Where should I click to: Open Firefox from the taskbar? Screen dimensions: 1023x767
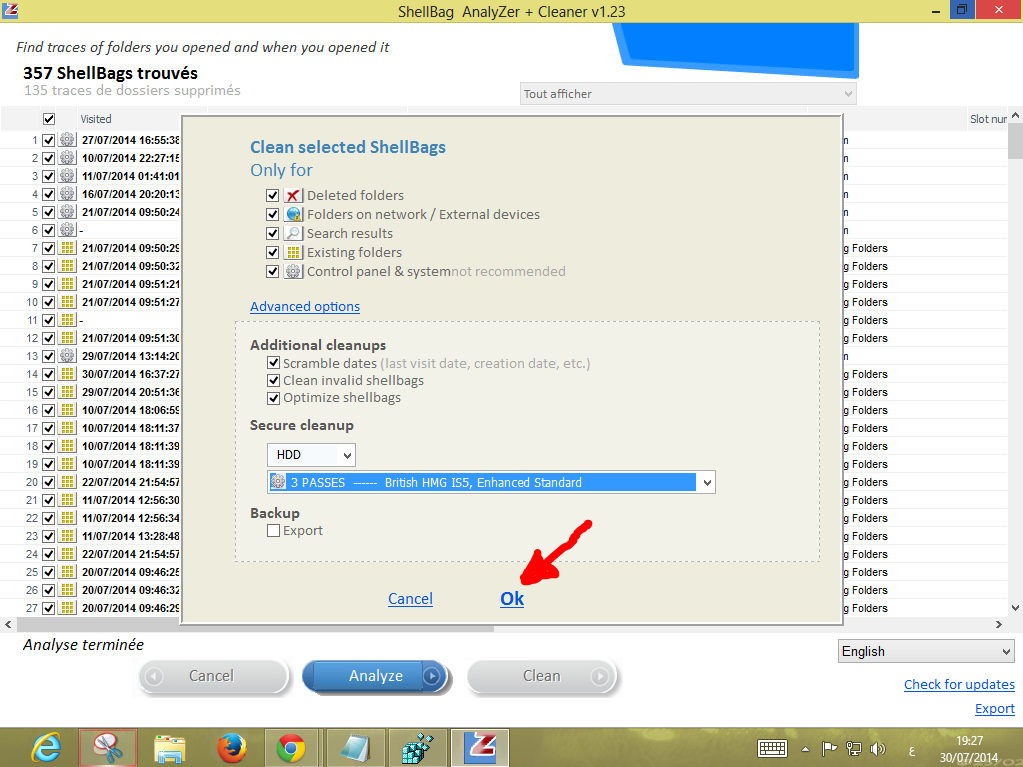pyautogui.click(x=231, y=747)
